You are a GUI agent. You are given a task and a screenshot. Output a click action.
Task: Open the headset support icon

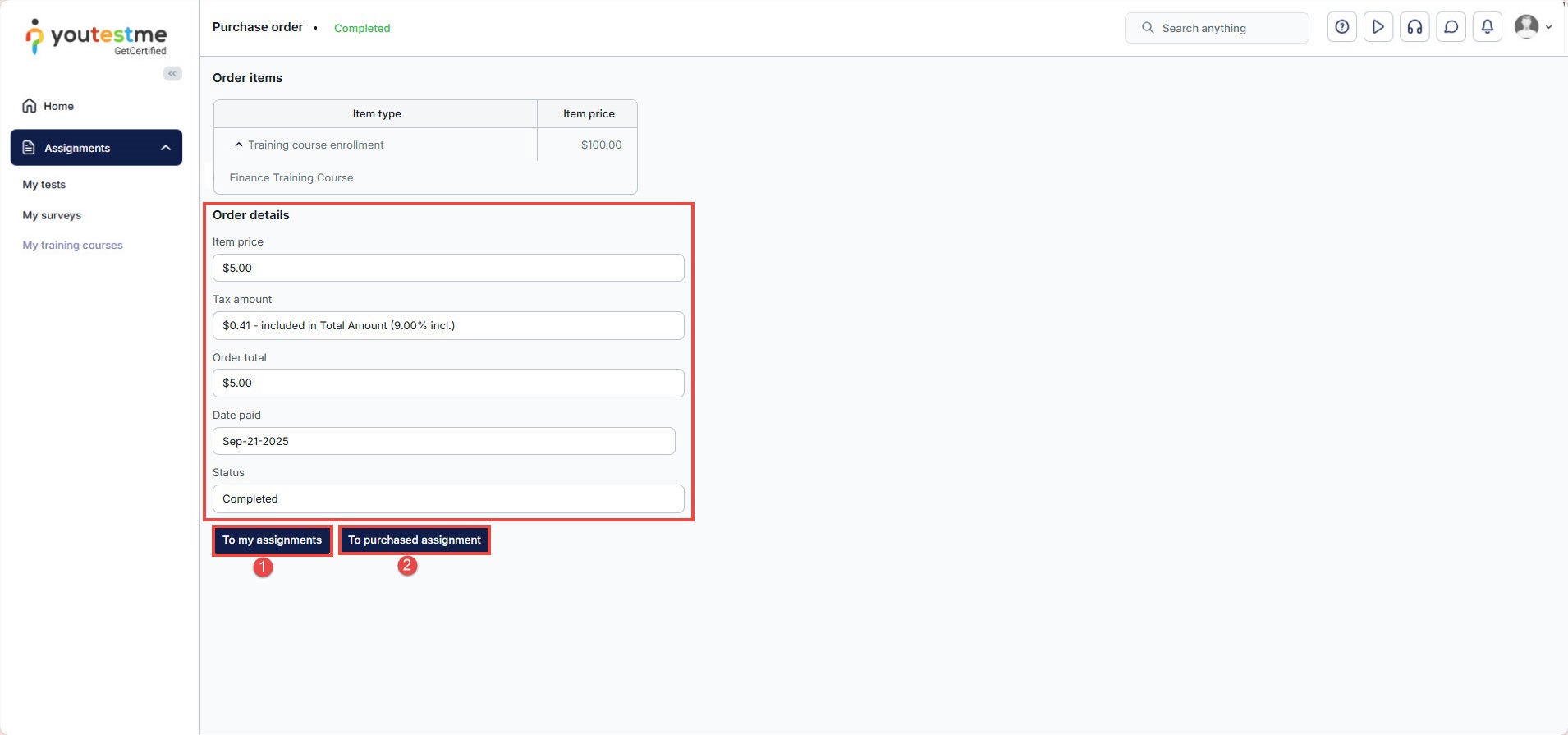1414,27
